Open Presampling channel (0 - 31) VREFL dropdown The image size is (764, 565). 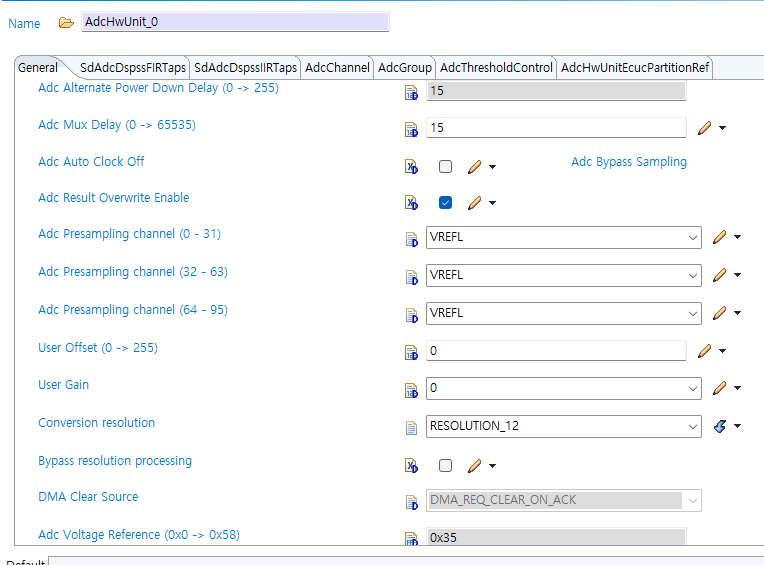coord(692,238)
